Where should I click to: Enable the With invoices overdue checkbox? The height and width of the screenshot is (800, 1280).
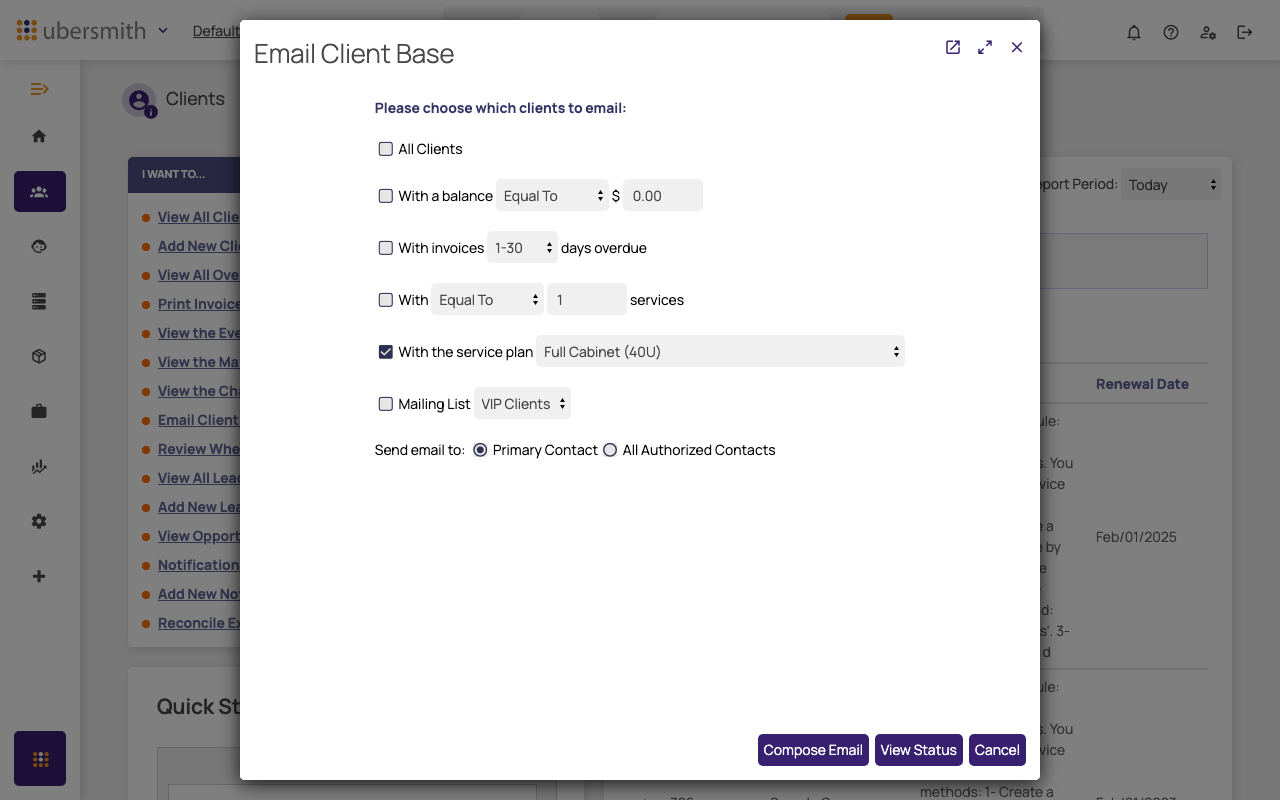pos(386,248)
